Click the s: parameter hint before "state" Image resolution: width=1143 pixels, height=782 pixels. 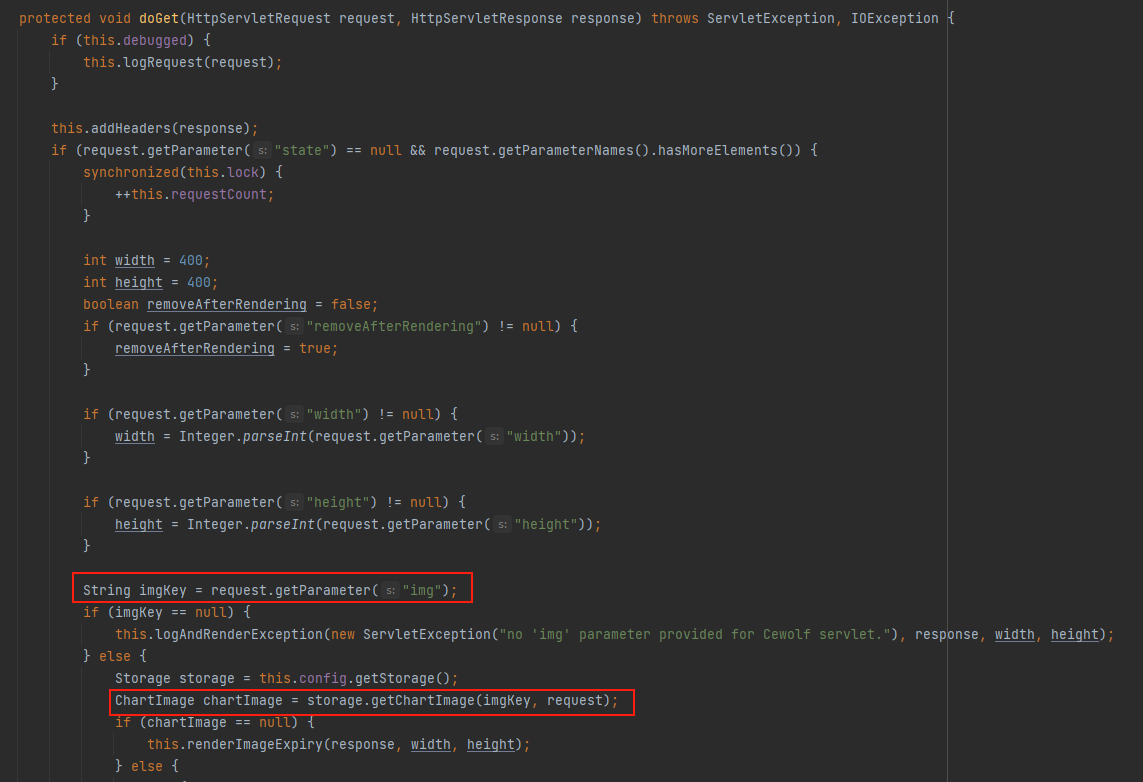click(262, 151)
